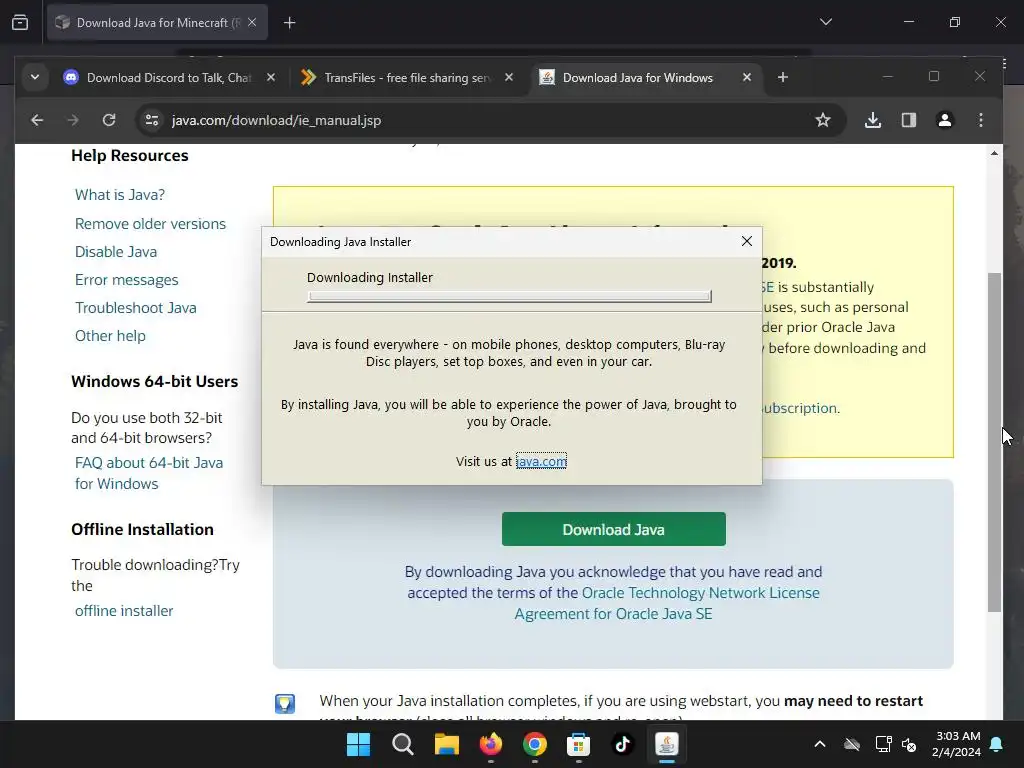Open FAQ about 64-bit Java link
This screenshot has height=768, width=1024.
(x=149, y=473)
